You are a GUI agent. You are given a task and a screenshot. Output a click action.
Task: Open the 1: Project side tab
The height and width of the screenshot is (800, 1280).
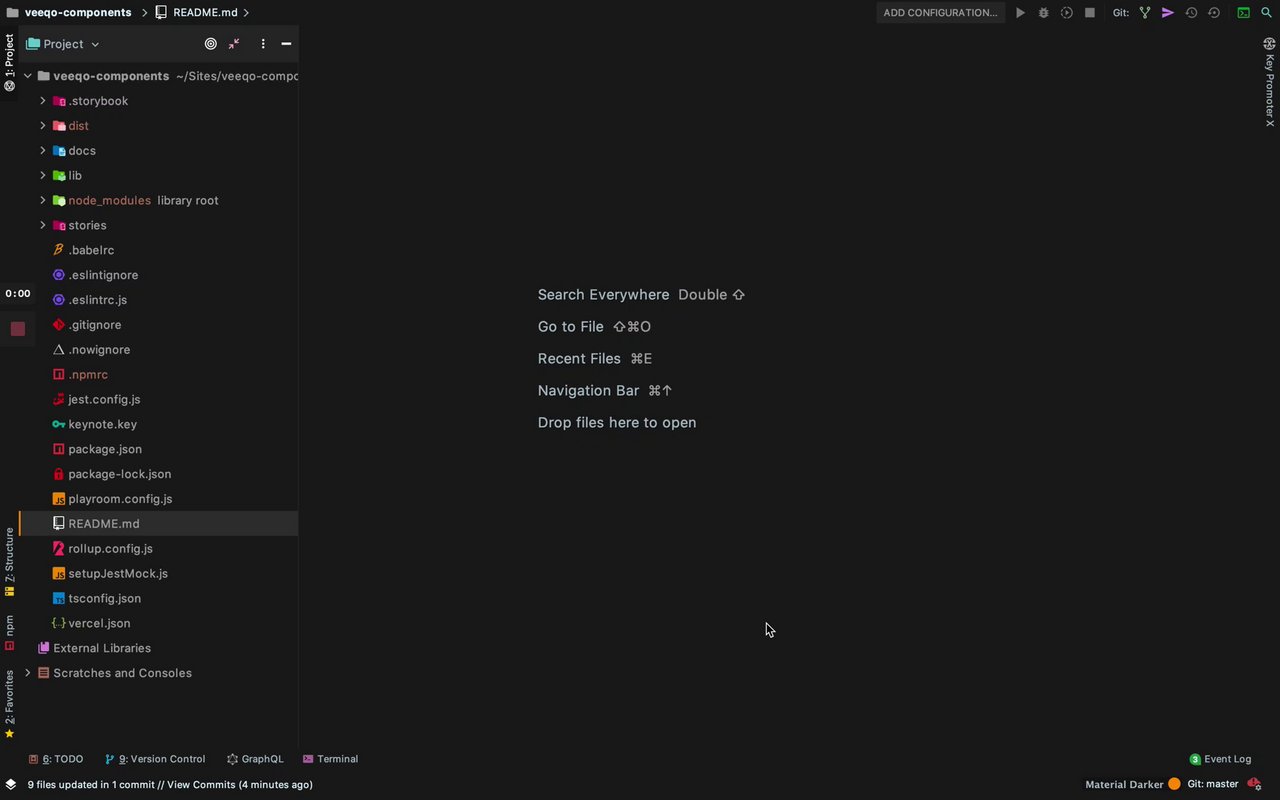[9, 62]
